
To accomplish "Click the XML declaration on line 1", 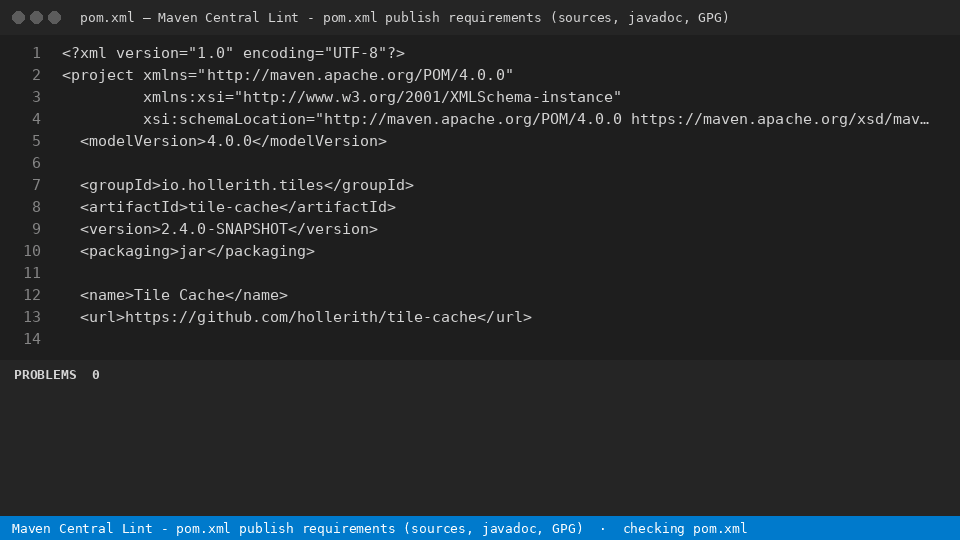I will pos(233,53).
